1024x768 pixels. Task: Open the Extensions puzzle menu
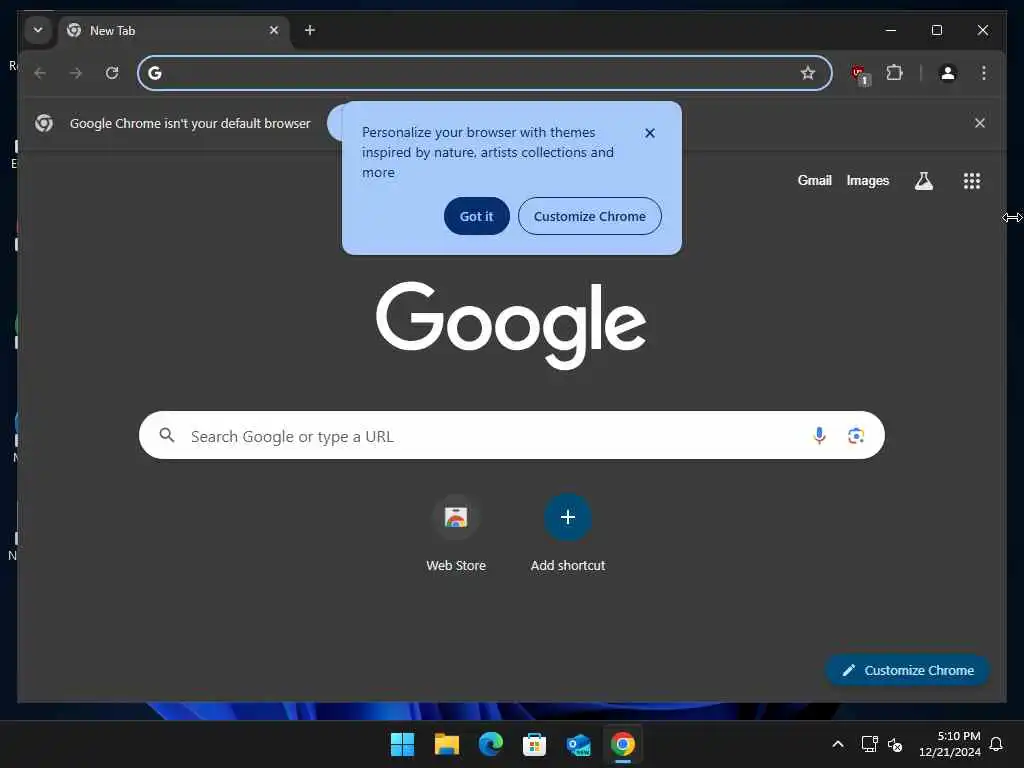pos(894,72)
